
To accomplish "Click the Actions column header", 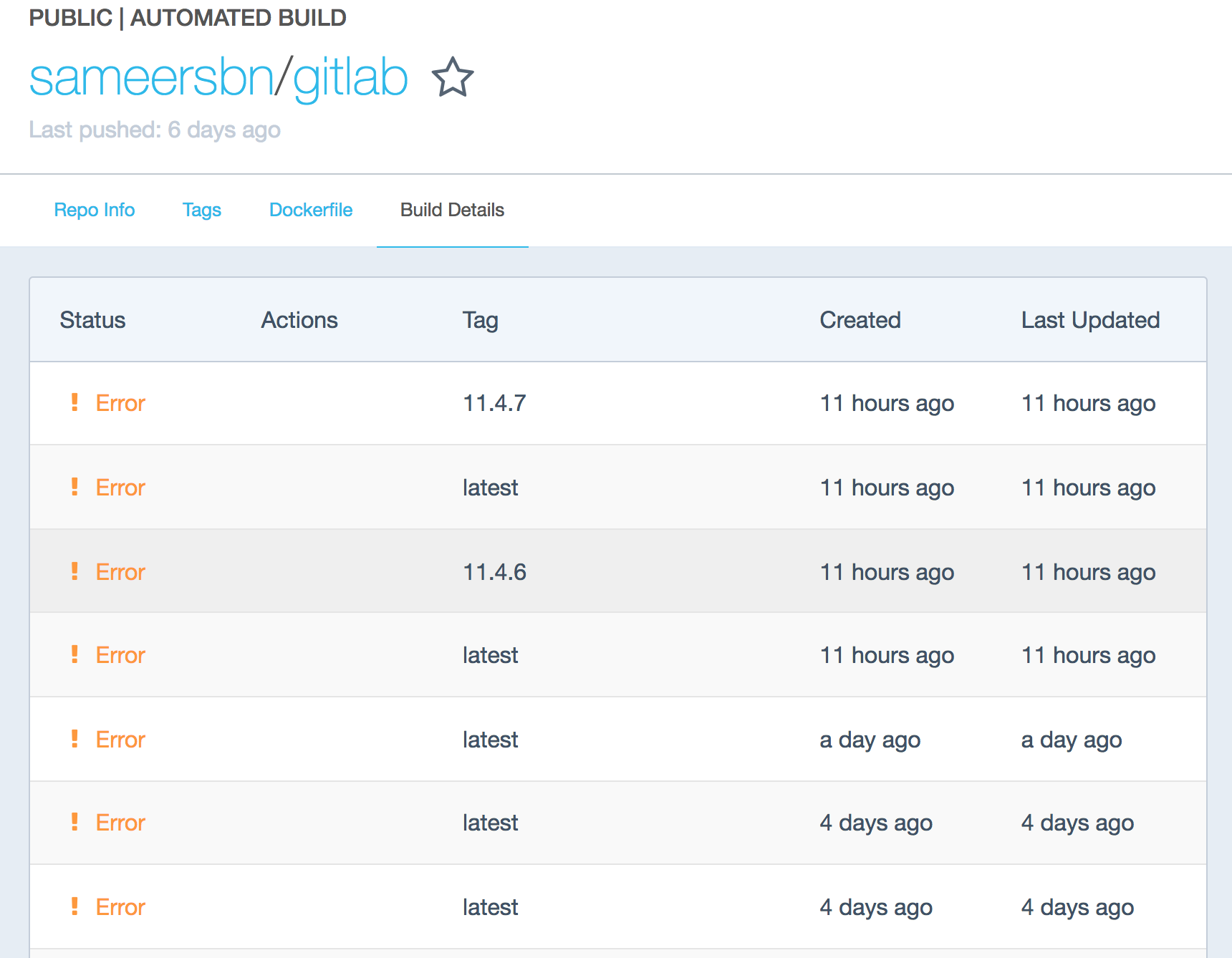I will tap(299, 320).
